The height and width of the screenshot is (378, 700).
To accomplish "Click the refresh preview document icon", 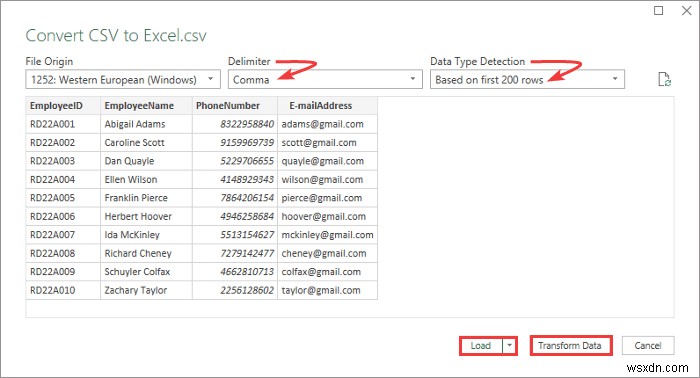I will (665, 79).
